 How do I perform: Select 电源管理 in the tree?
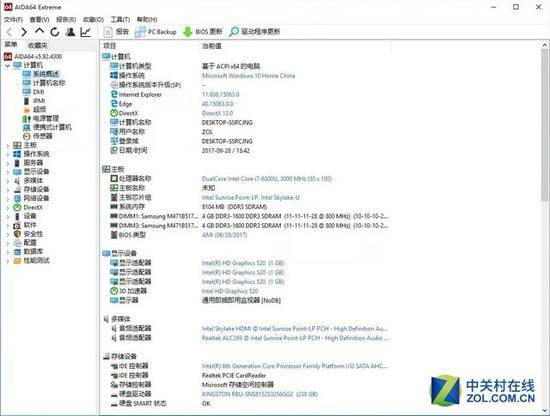point(41,119)
